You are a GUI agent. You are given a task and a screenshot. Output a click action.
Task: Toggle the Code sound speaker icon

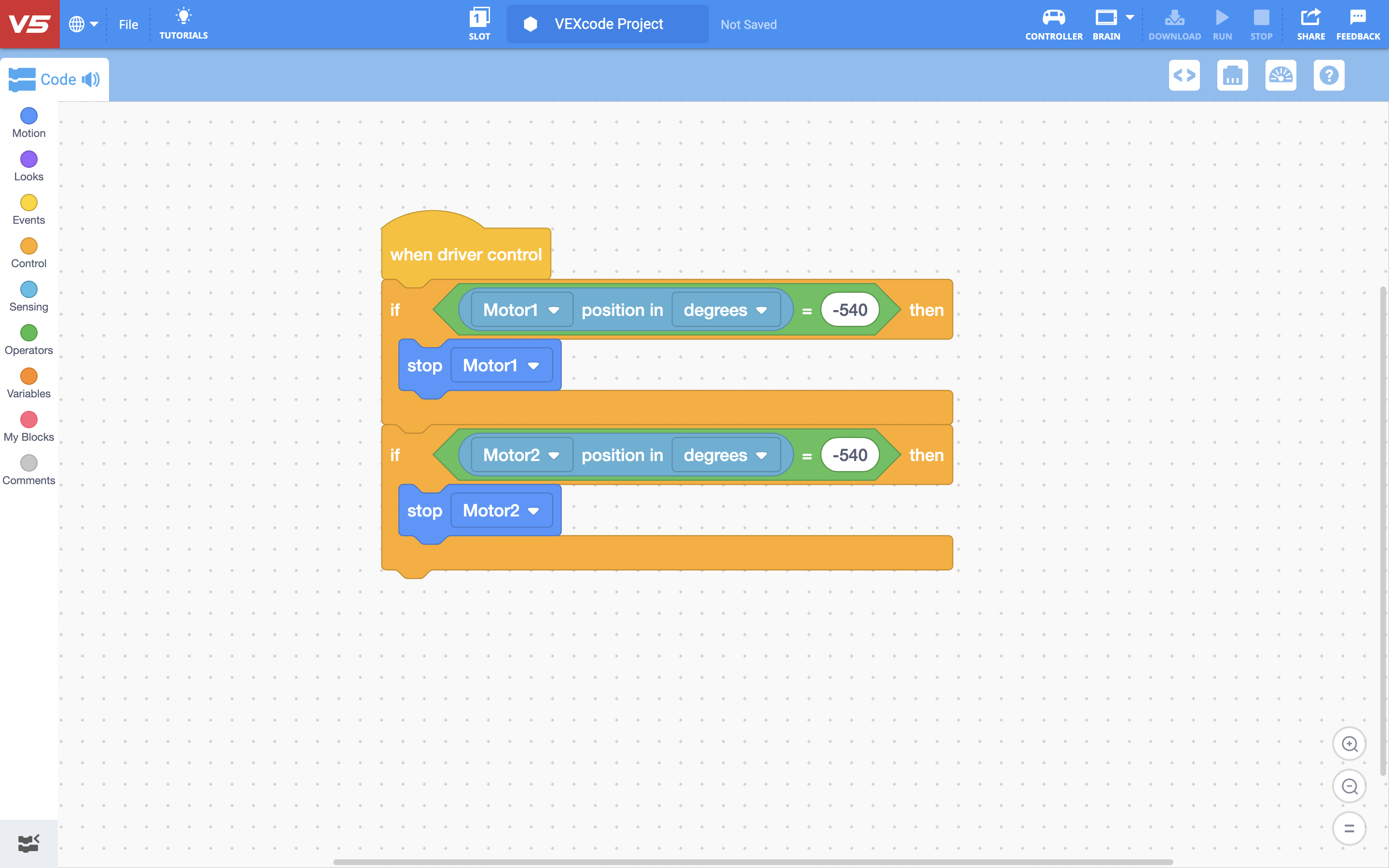point(91,79)
